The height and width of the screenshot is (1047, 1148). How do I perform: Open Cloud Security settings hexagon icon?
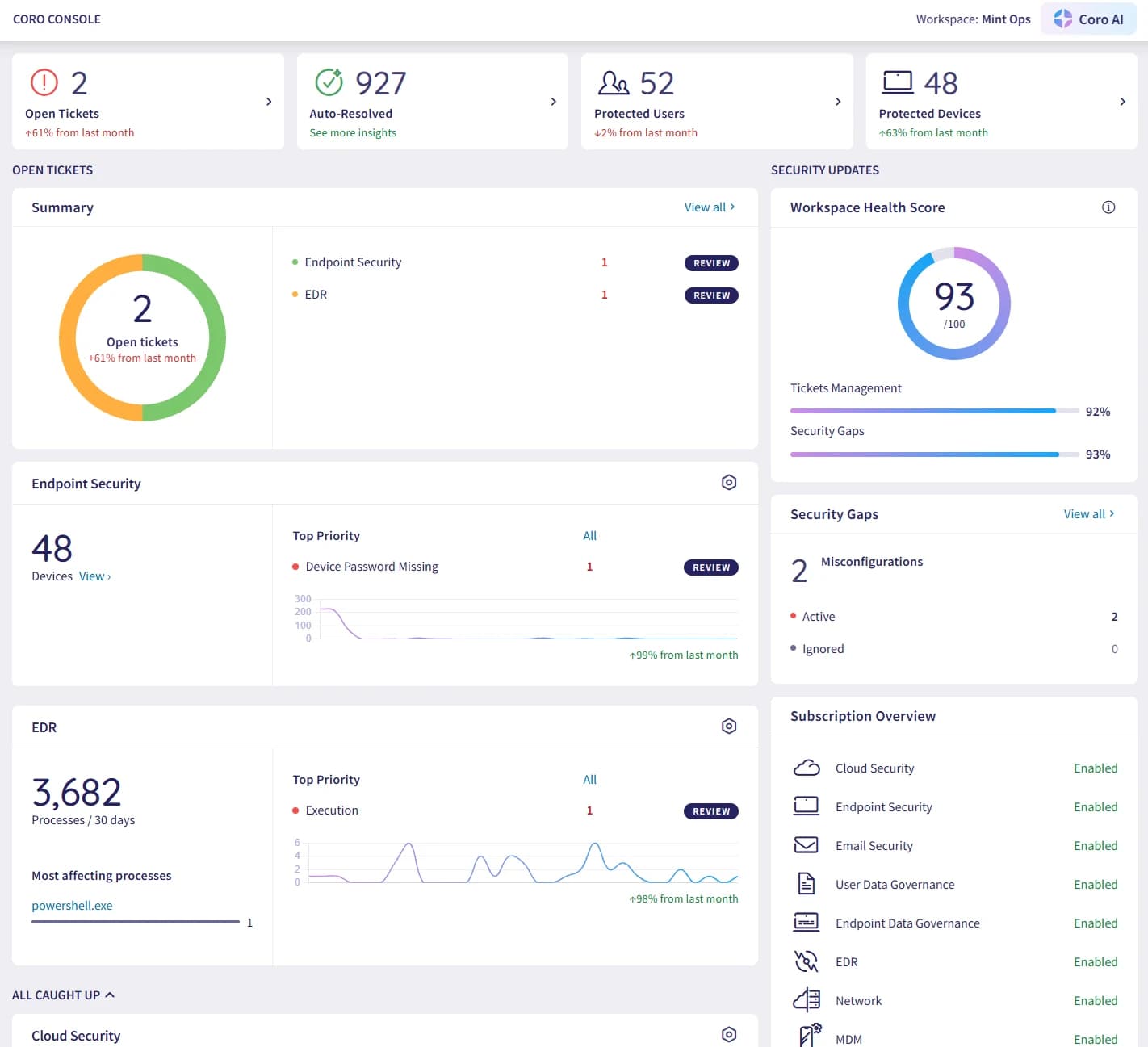point(729,1035)
